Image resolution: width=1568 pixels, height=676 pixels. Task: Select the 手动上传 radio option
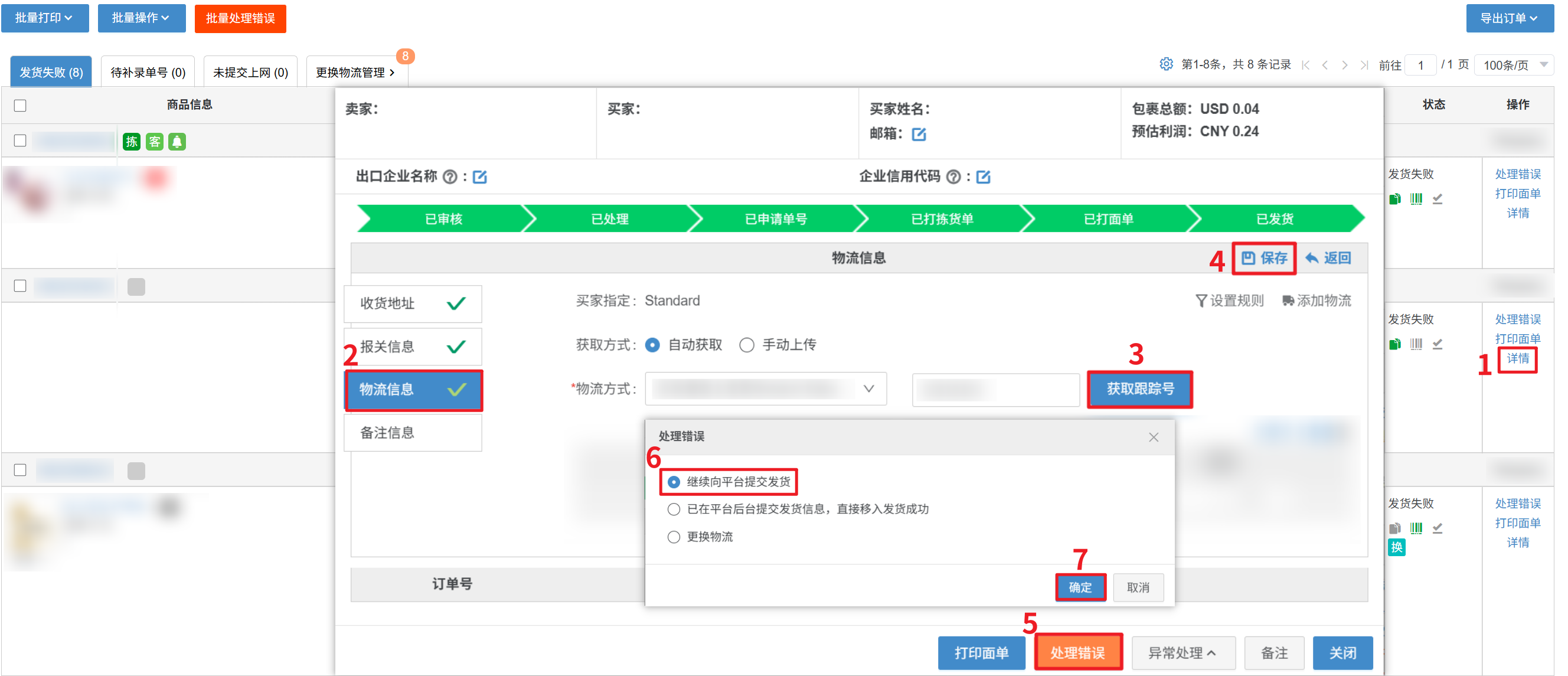pos(747,345)
